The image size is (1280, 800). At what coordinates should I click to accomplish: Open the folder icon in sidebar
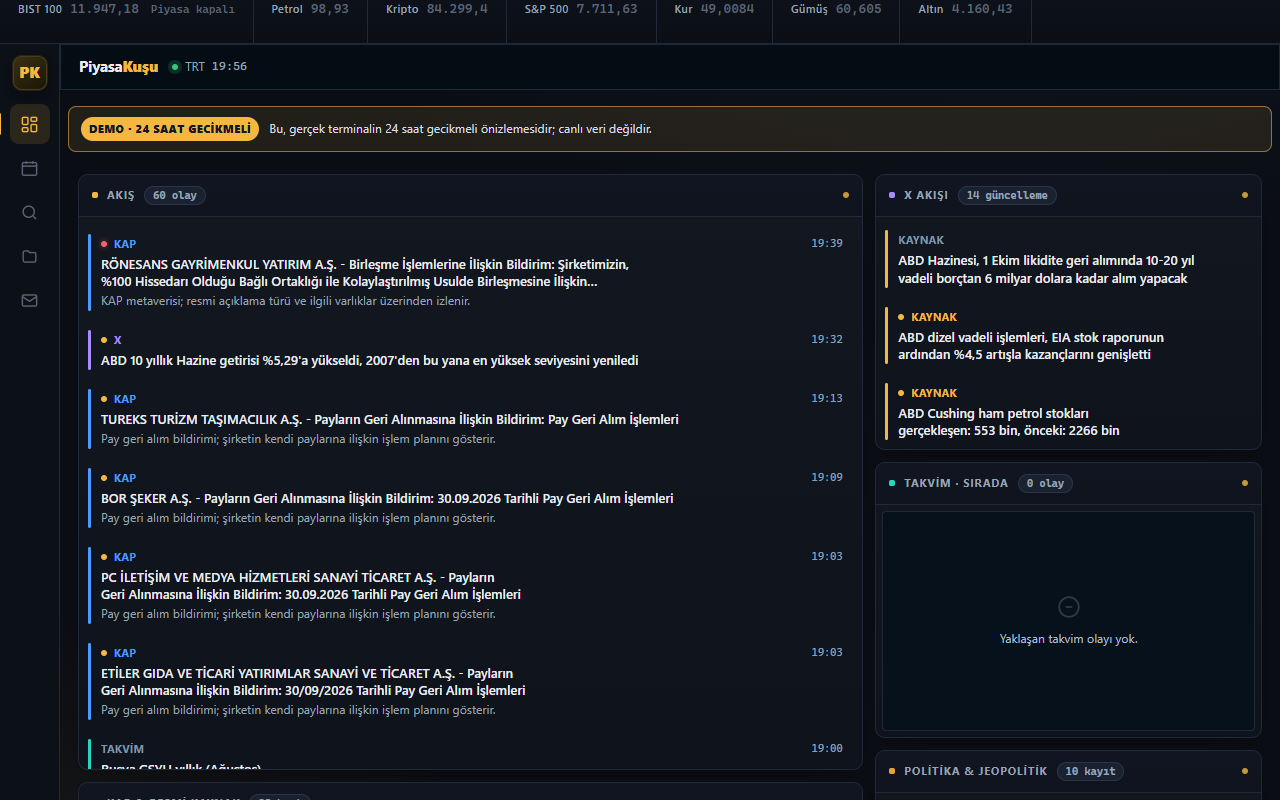coord(30,256)
